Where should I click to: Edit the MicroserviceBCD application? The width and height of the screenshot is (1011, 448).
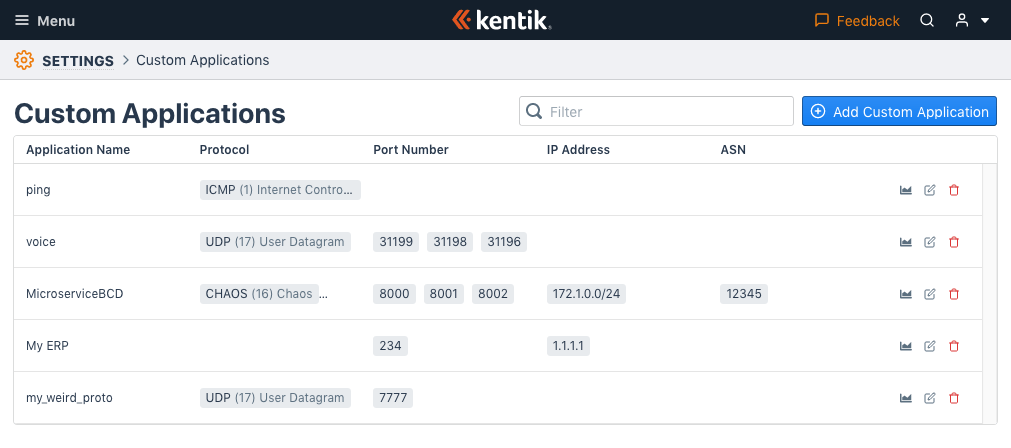(930, 294)
